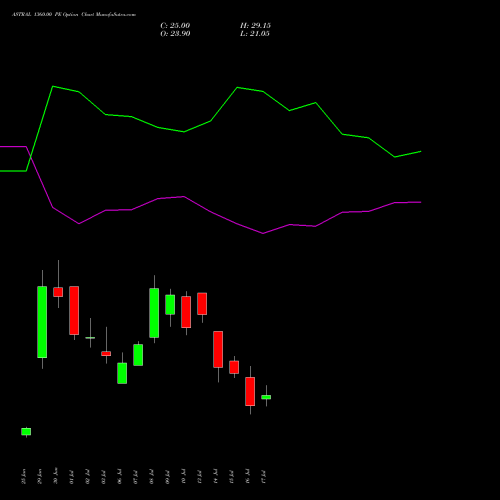
Task: Click the end of the purple indicator line
Action: [x=421, y=202]
